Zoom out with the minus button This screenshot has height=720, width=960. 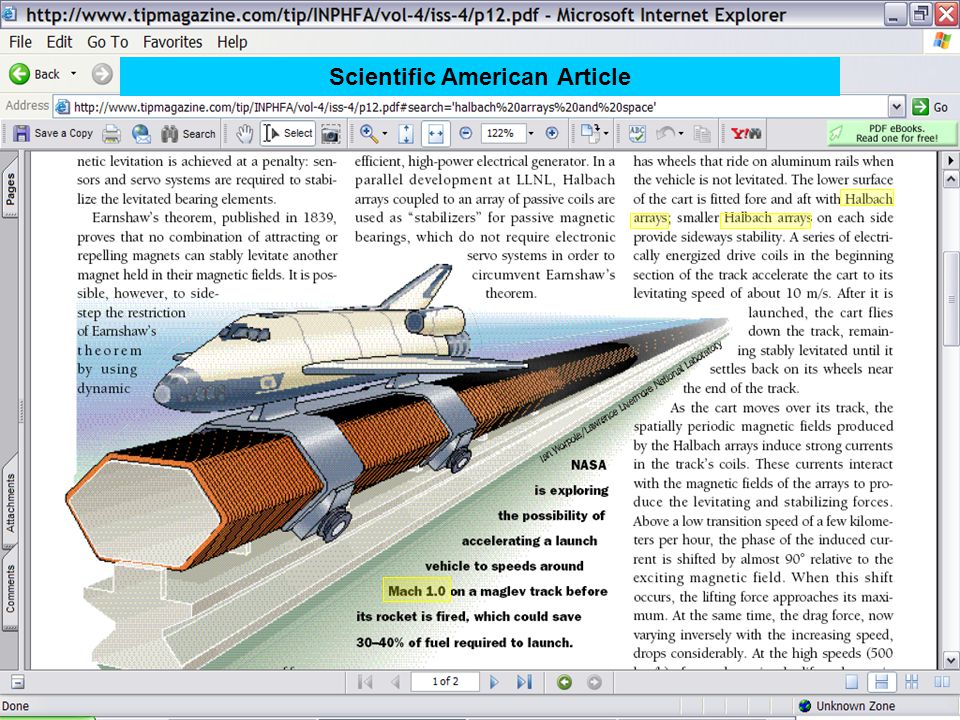pos(466,133)
